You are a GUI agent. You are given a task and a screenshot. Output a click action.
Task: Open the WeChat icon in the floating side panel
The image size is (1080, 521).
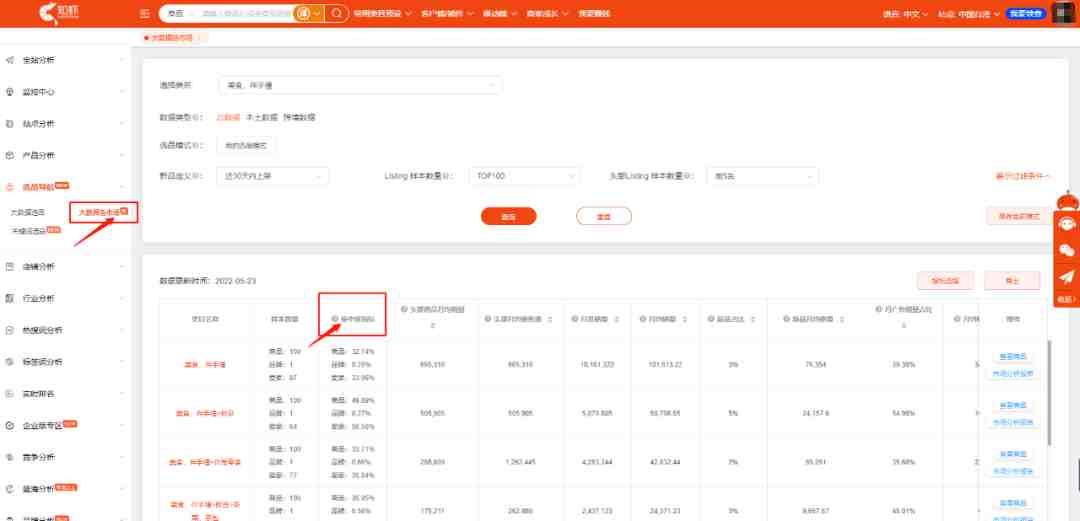click(1067, 250)
